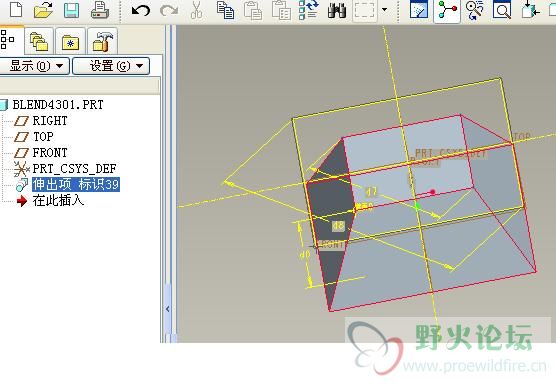
Task: Click the Copy icon in toolbar
Action: point(226,10)
